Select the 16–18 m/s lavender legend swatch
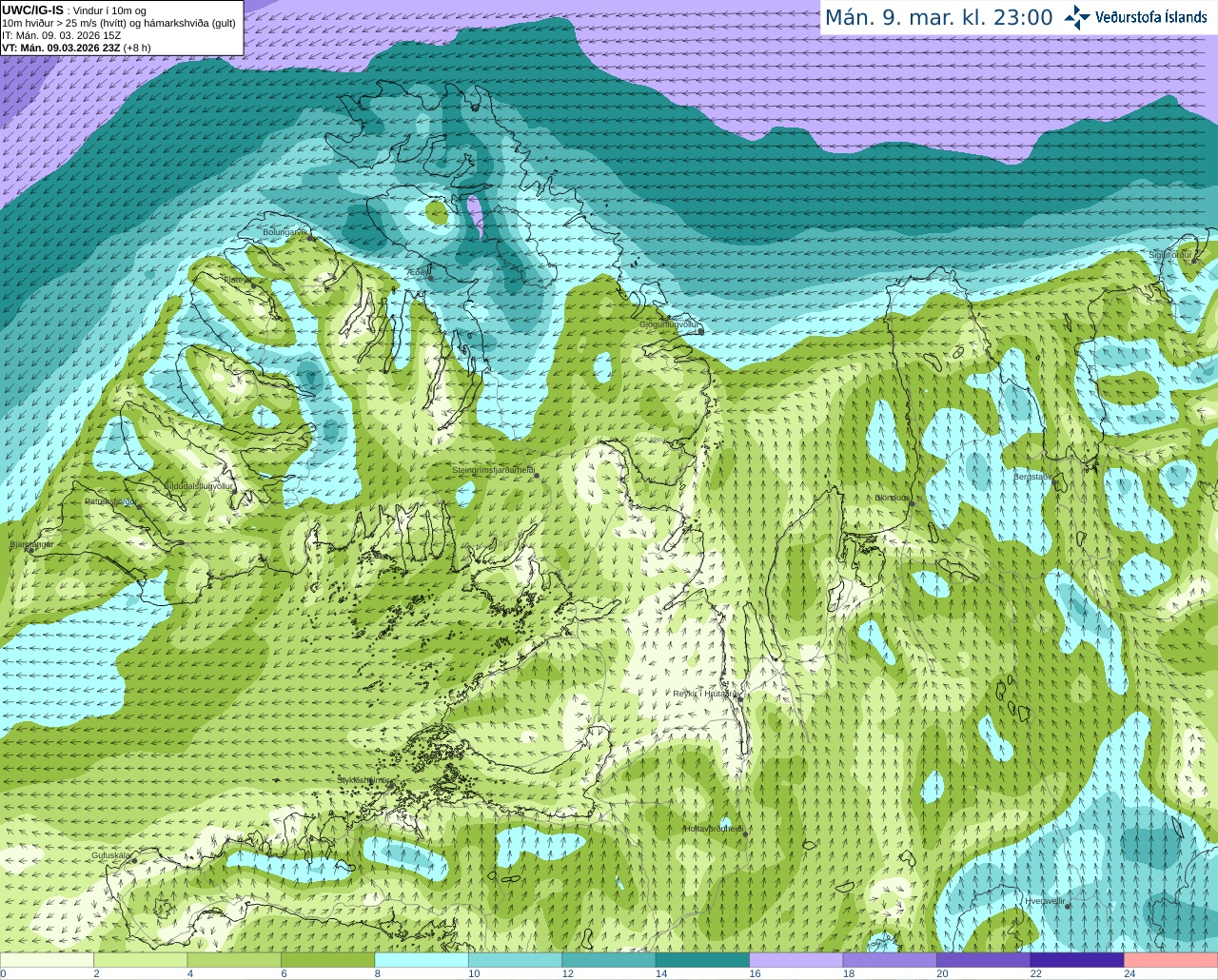The height and width of the screenshot is (980, 1218). (796, 960)
